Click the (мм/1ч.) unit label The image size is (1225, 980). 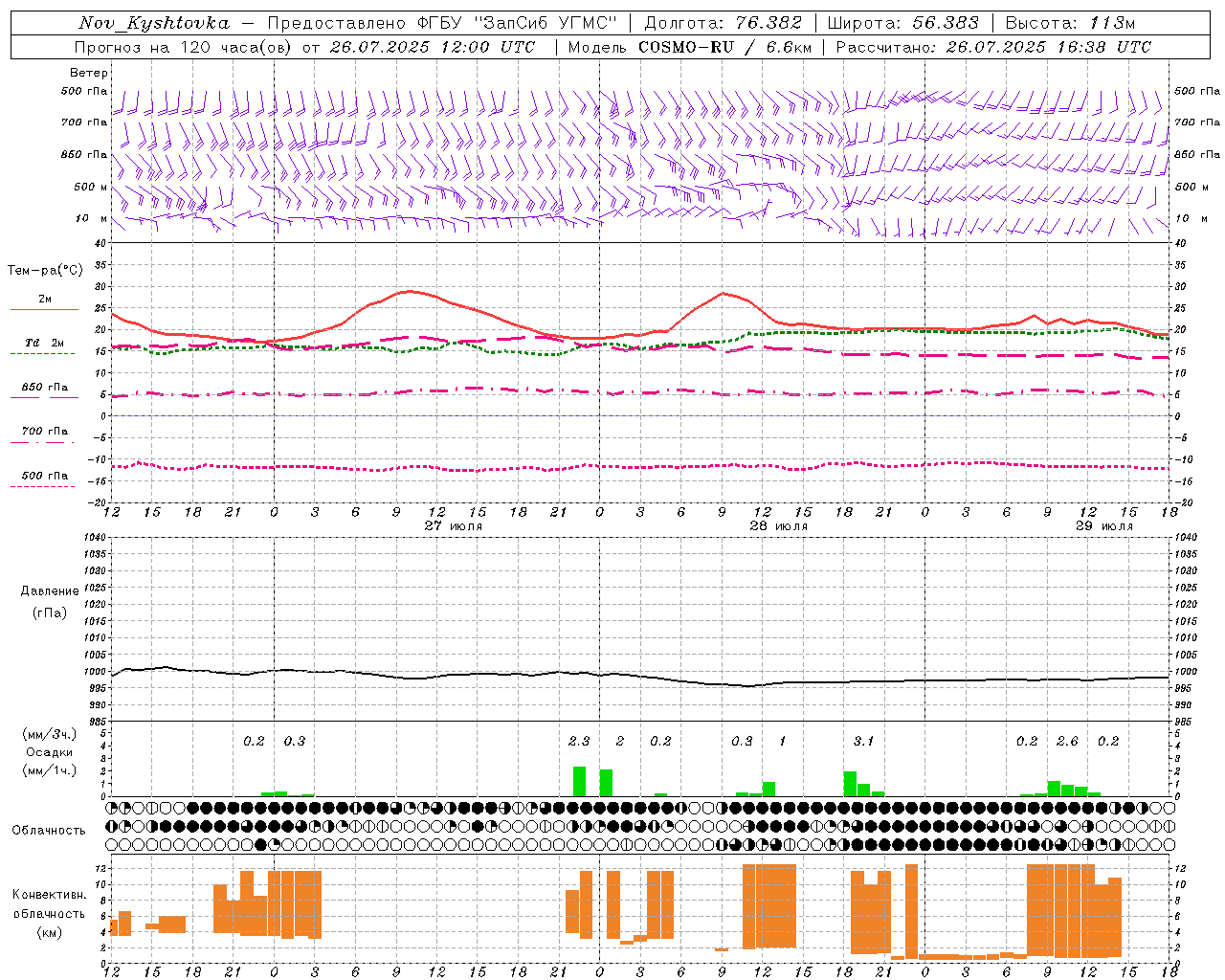(50, 770)
